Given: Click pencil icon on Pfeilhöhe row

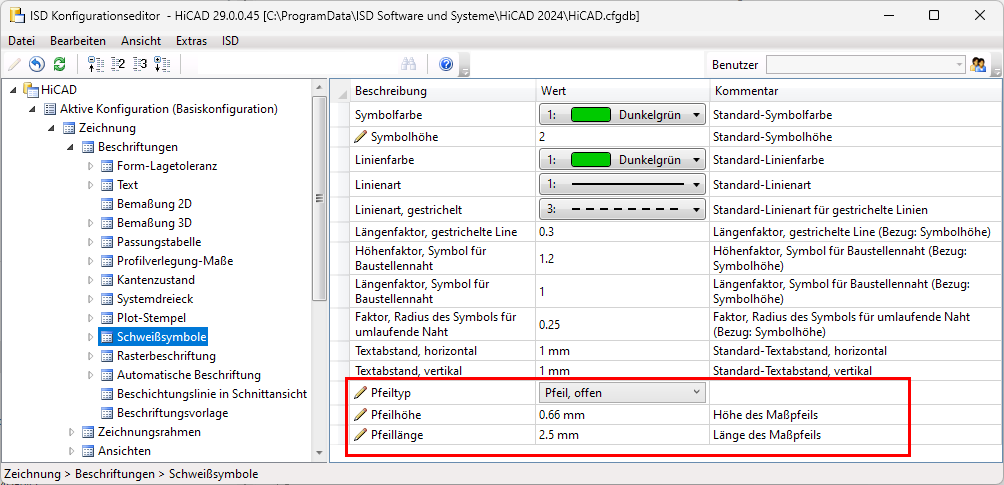Looking at the screenshot, I should pyautogui.click(x=361, y=415).
